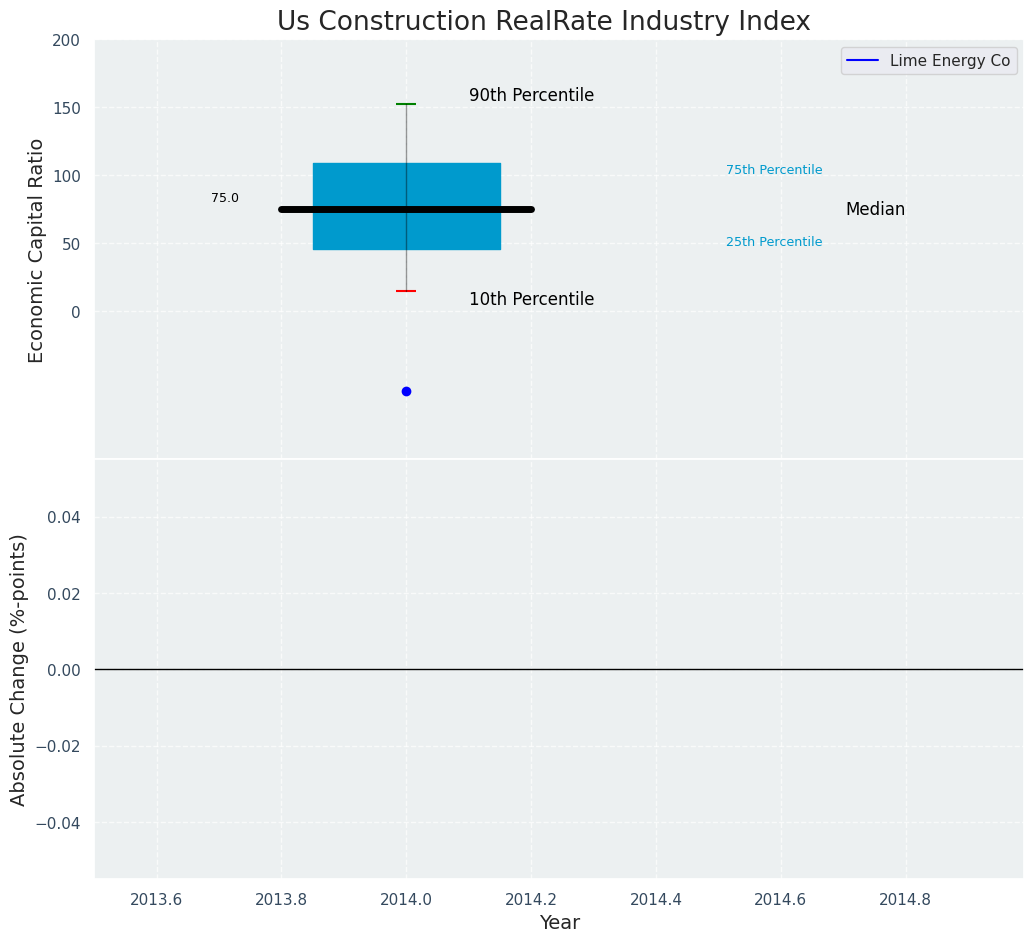Viewport: 1034px width, 942px height.
Task: Select the 25th Percentile legend text
Action: coord(774,242)
